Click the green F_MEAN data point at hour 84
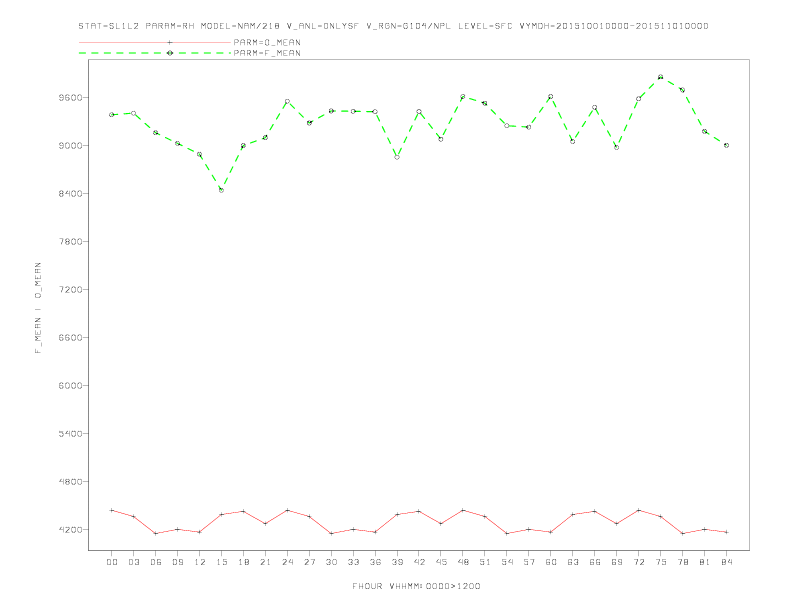This screenshot has height=612, width=792. click(x=726, y=145)
